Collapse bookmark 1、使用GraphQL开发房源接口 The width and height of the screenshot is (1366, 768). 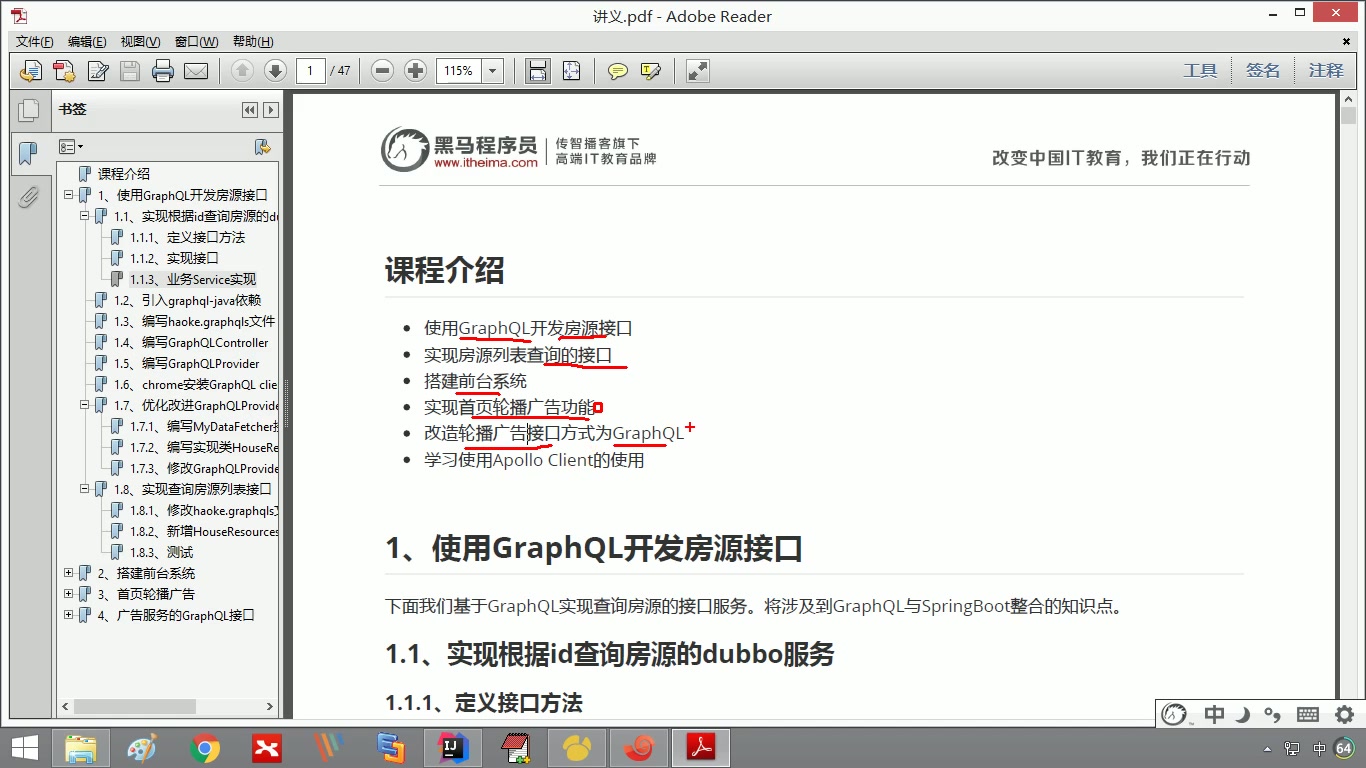[x=69, y=195]
